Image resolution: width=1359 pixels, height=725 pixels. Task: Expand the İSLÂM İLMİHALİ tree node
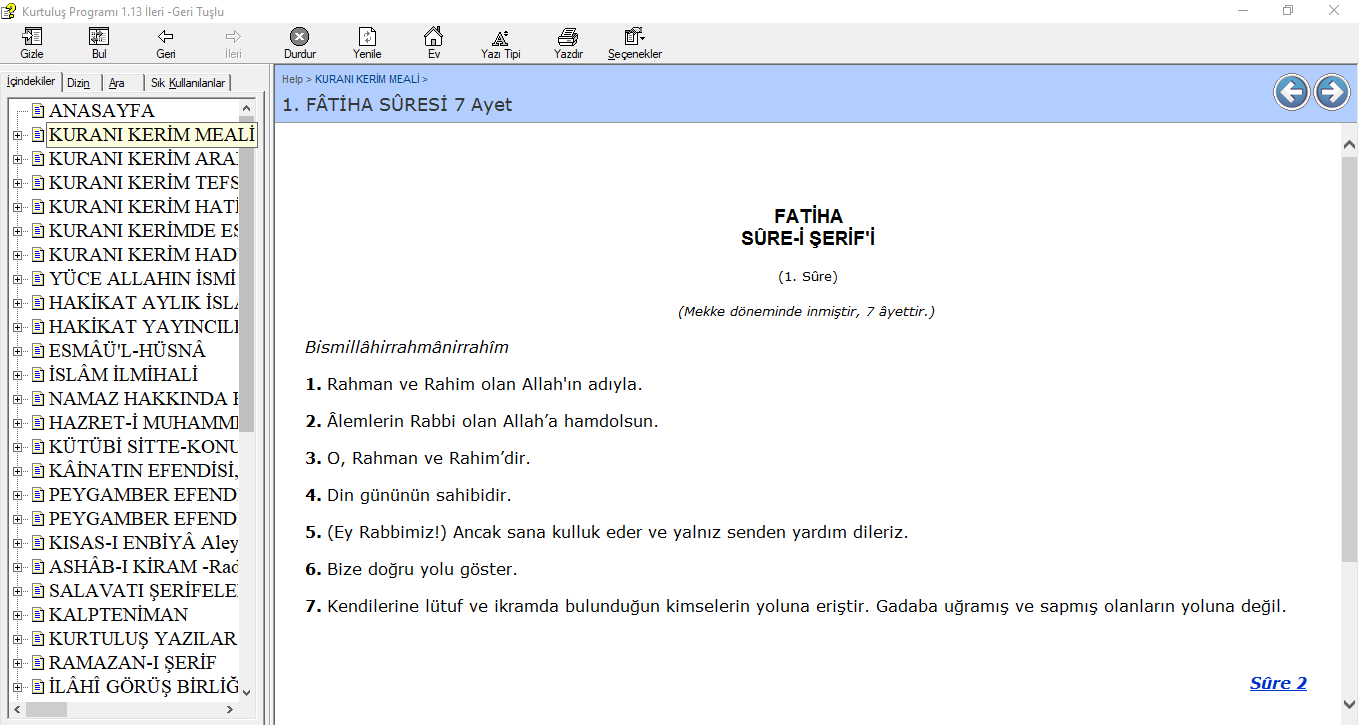click(17, 375)
